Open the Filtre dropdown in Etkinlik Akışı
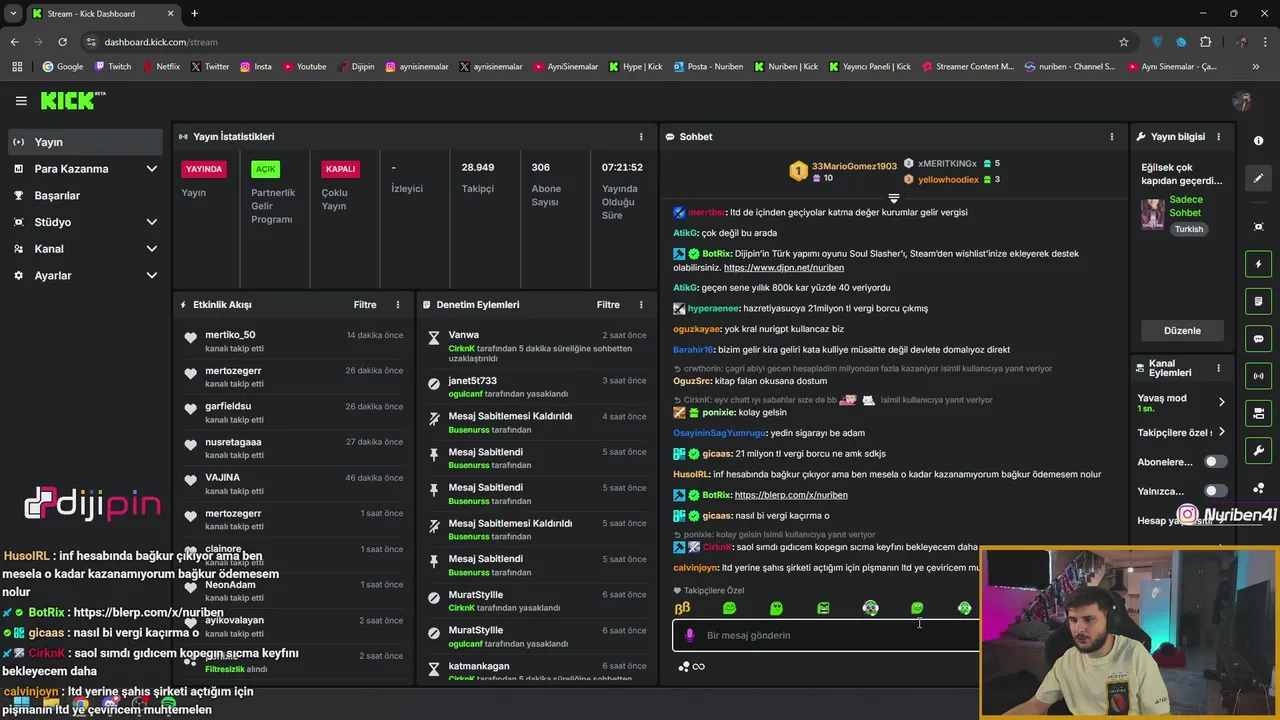This screenshot has width=1280, height=720. click(x=365, y=305)
